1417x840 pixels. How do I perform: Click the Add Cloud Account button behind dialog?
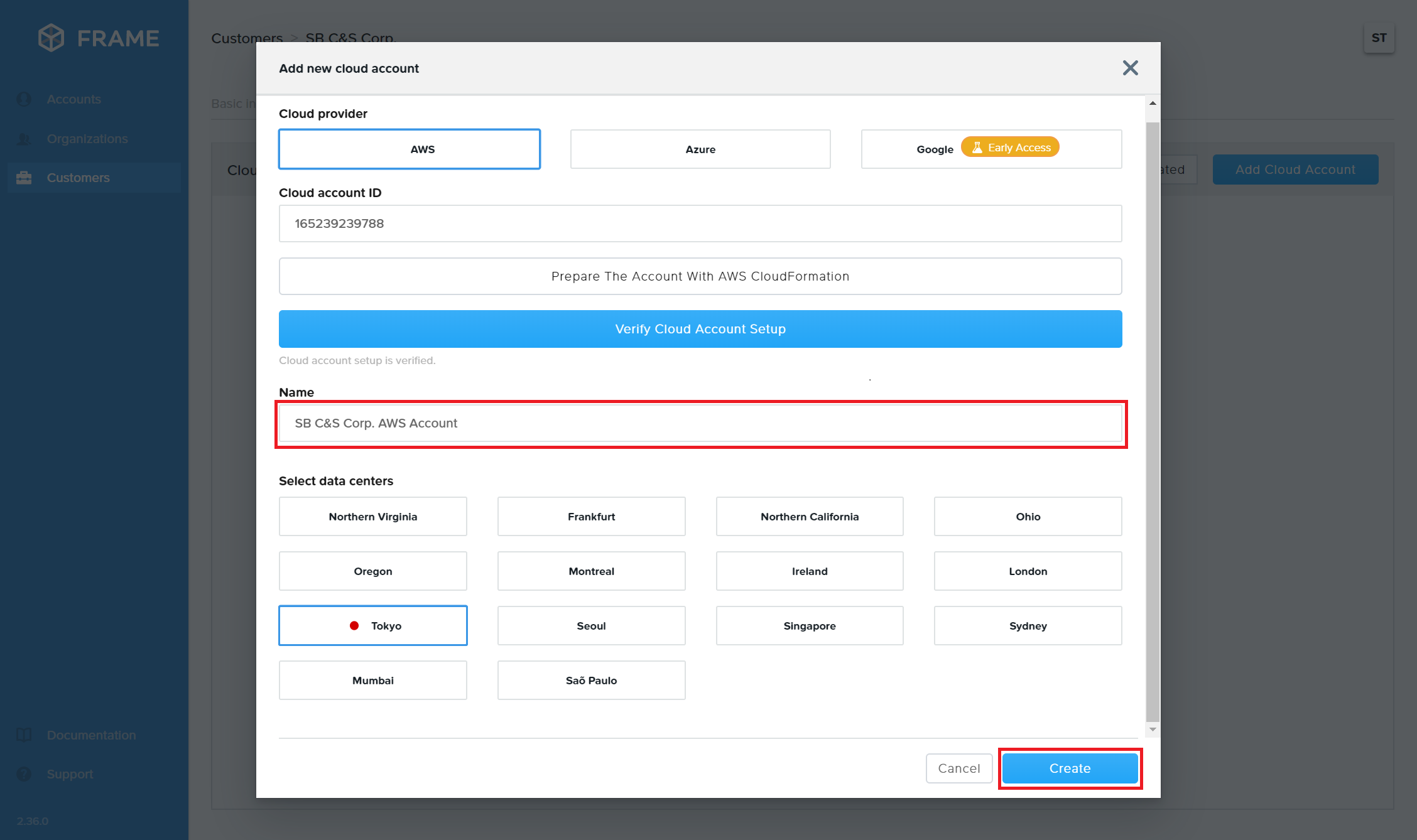point(1295,170)
